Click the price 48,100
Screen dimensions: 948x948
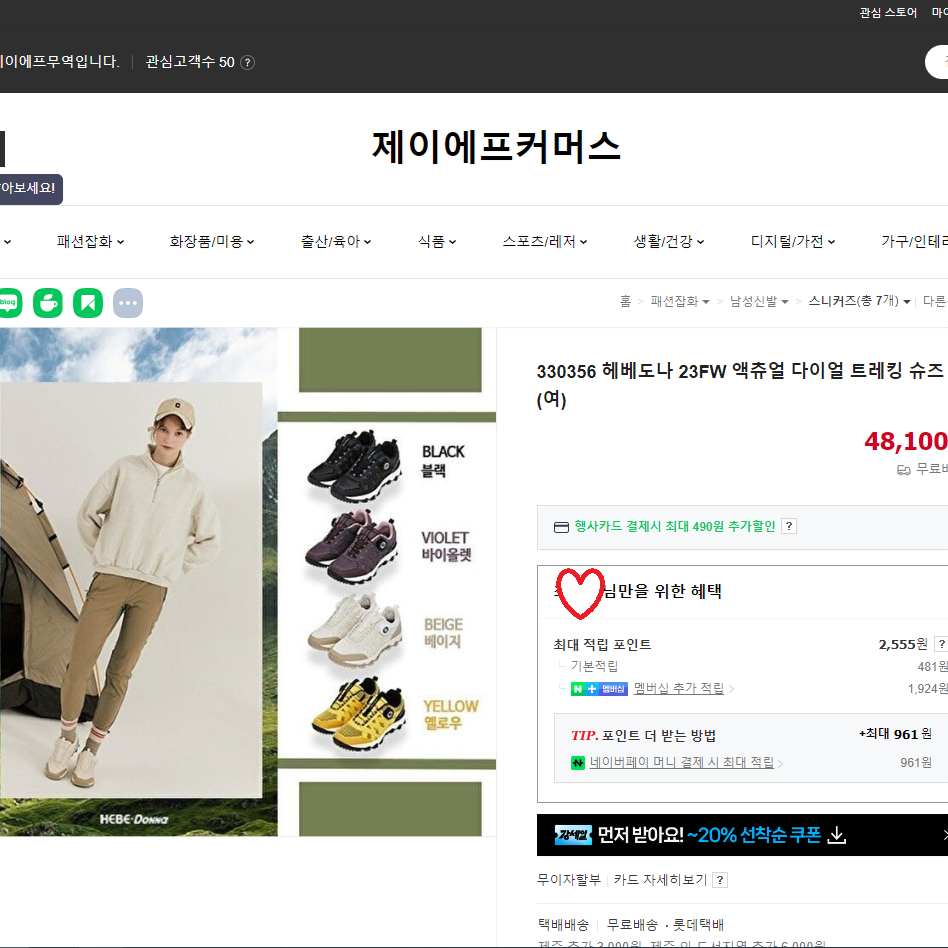(x=906, y=441)
